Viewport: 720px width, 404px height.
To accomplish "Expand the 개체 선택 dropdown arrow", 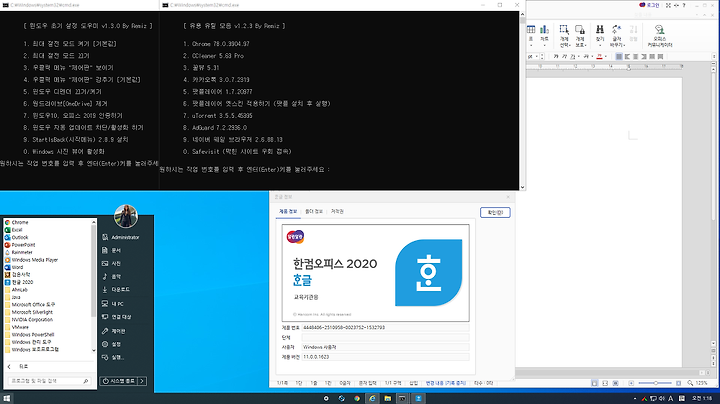I will click(569, 45).
